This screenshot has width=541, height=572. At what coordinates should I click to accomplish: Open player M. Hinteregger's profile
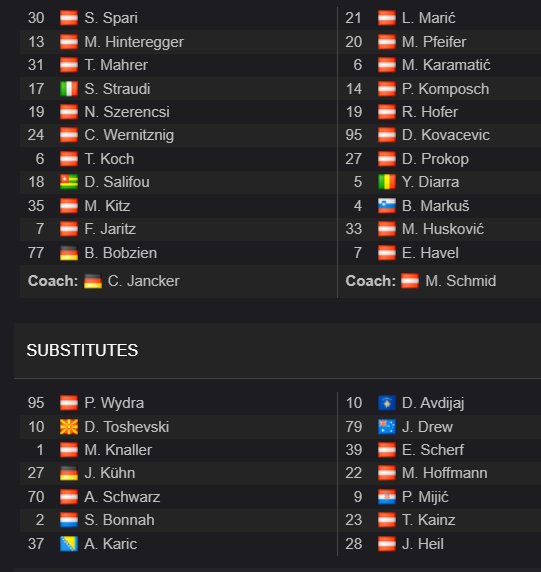(x=134, y=42)
